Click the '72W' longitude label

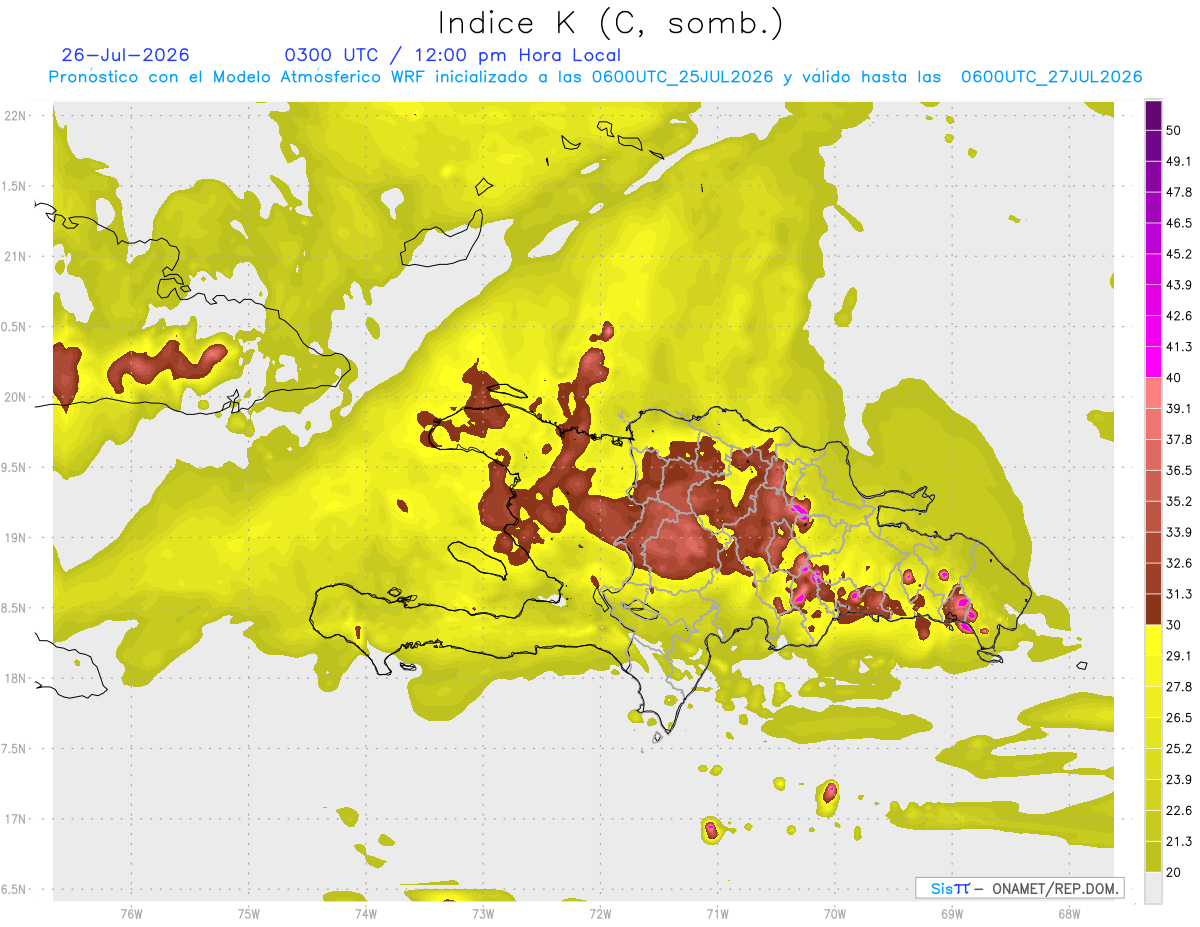(x=600, y=912)
